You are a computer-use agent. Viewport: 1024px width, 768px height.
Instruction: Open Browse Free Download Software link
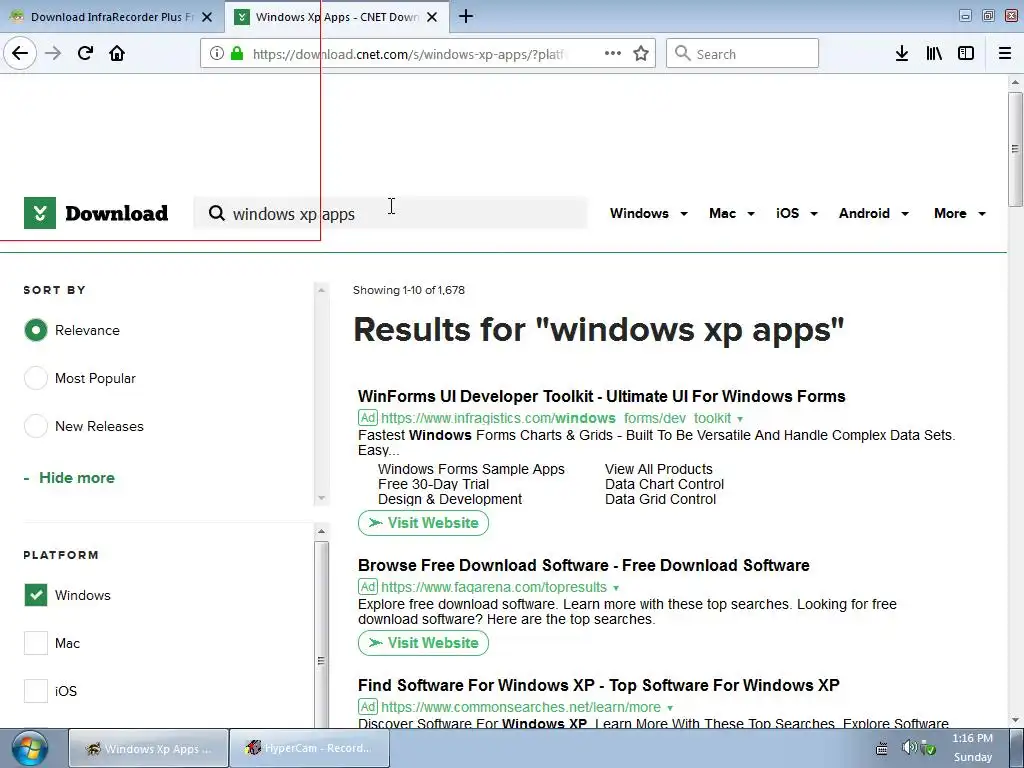[x=584, y=566]
